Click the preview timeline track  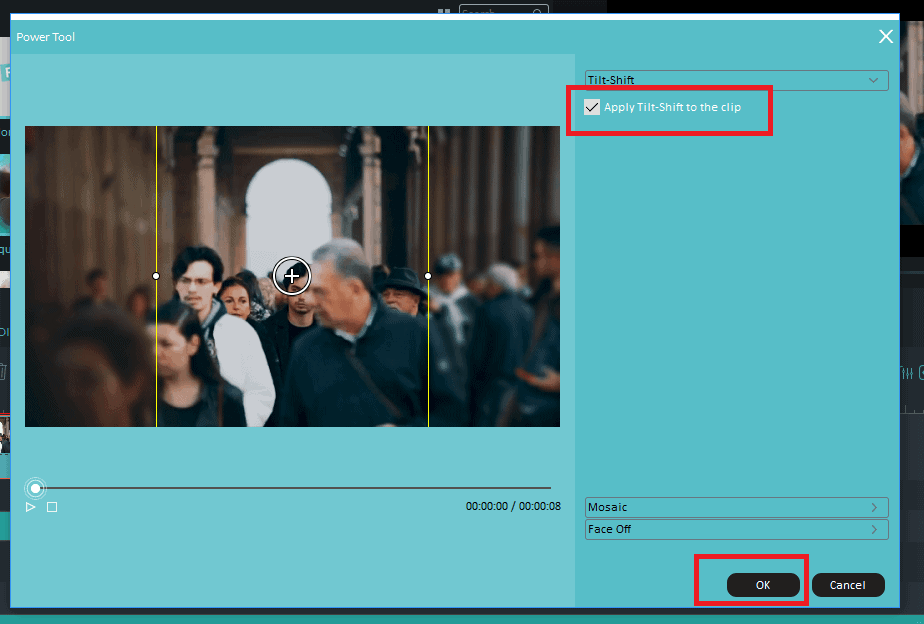(293, 488)
